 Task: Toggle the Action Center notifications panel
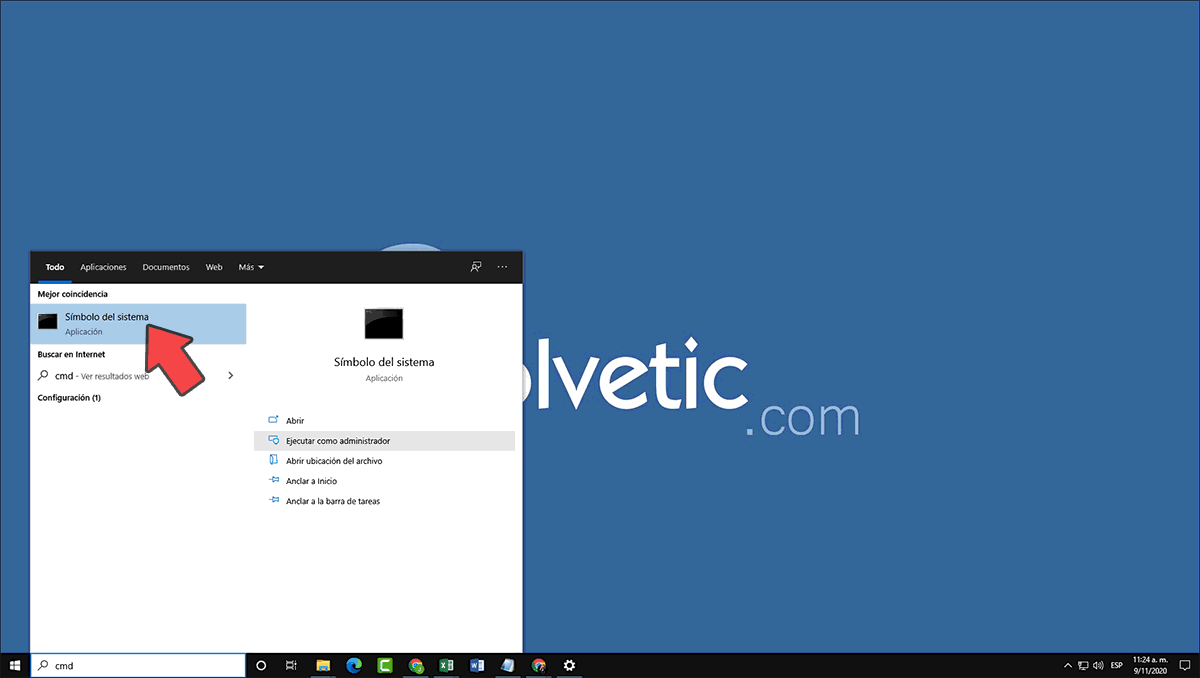click(1185, 664)
